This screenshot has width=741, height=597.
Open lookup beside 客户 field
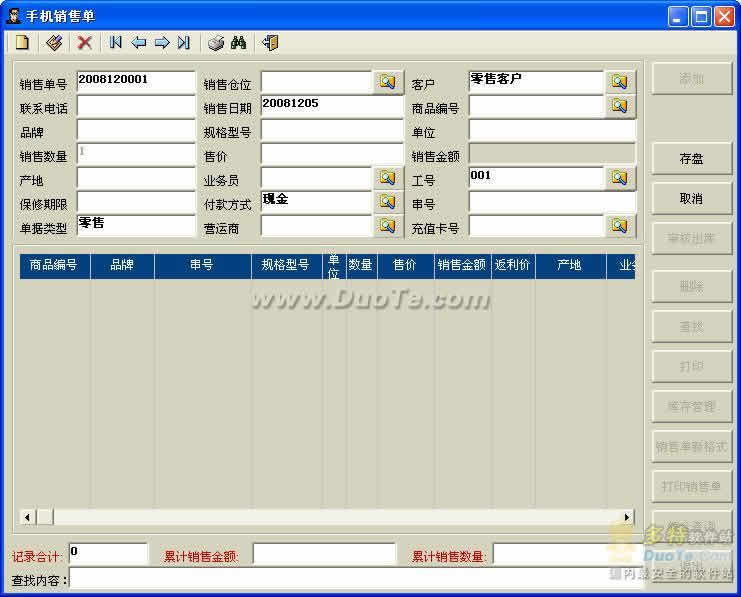click(619, 81)
